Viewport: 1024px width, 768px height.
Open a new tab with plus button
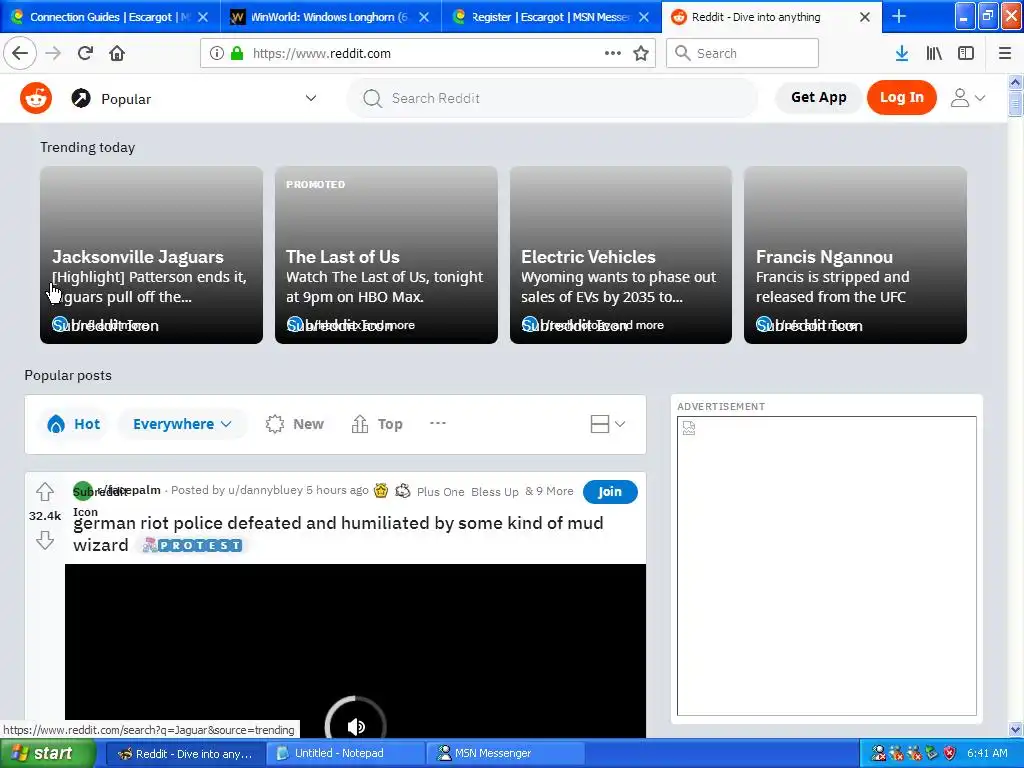pos(899,16)
